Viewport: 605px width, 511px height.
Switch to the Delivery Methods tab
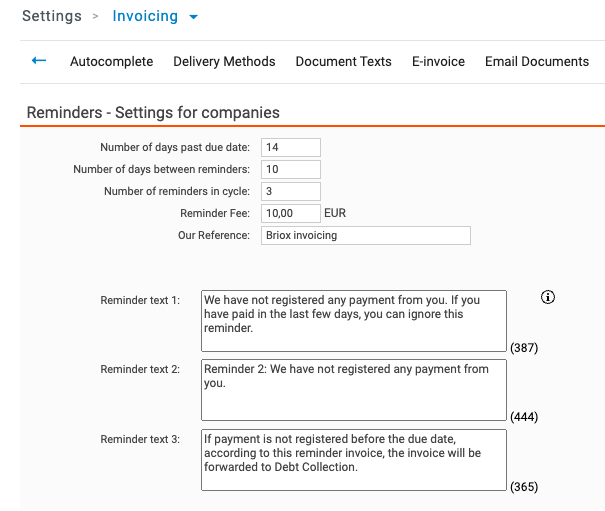(x=224, y=62)
